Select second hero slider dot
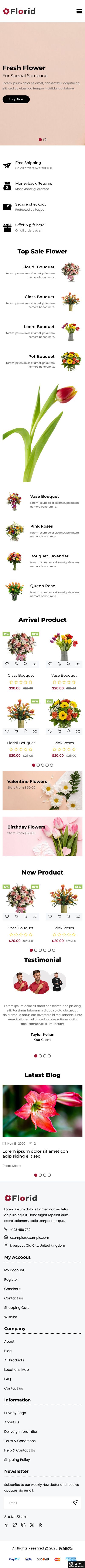This screenshot has width=85, height=1568. click(45, 139)
